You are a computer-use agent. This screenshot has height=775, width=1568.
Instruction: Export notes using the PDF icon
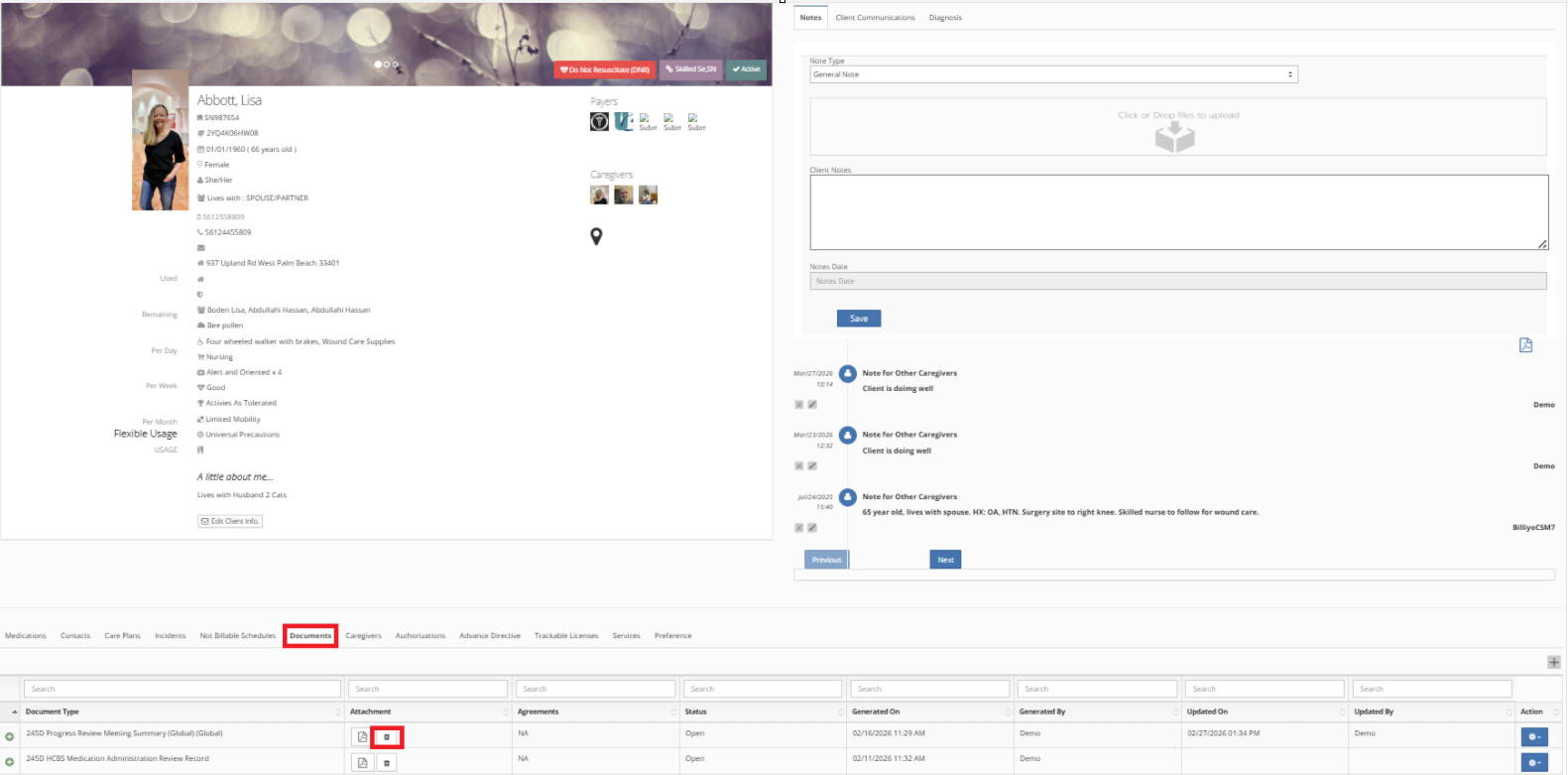click(1525, 345)
